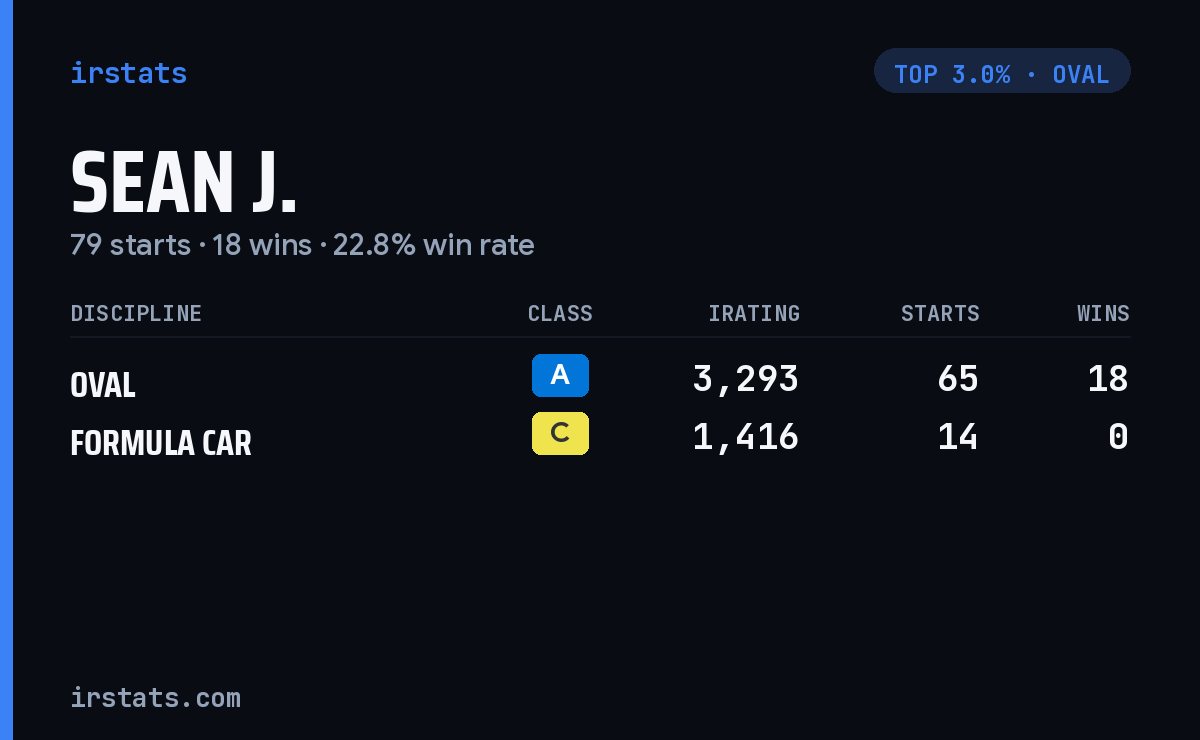Screen dimensions: 1200x740
Task: Click the 65 oval starts value
Action: coord(958,379)
